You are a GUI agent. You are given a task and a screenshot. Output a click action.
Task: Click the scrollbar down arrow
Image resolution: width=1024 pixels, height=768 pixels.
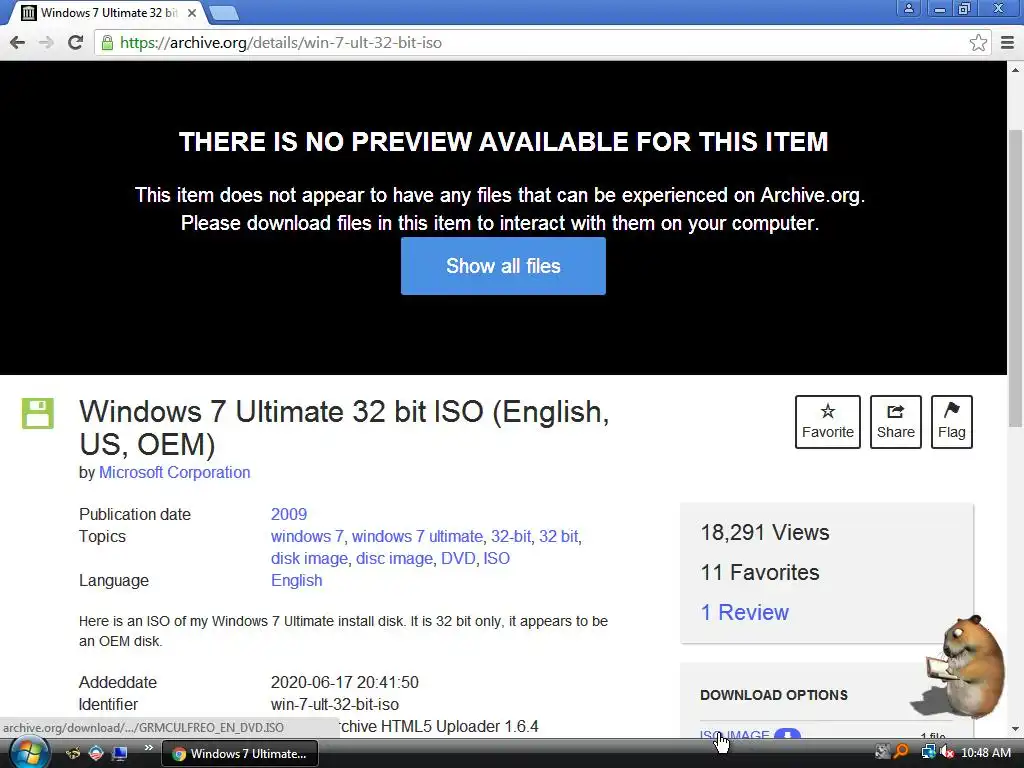[1015, 729]
